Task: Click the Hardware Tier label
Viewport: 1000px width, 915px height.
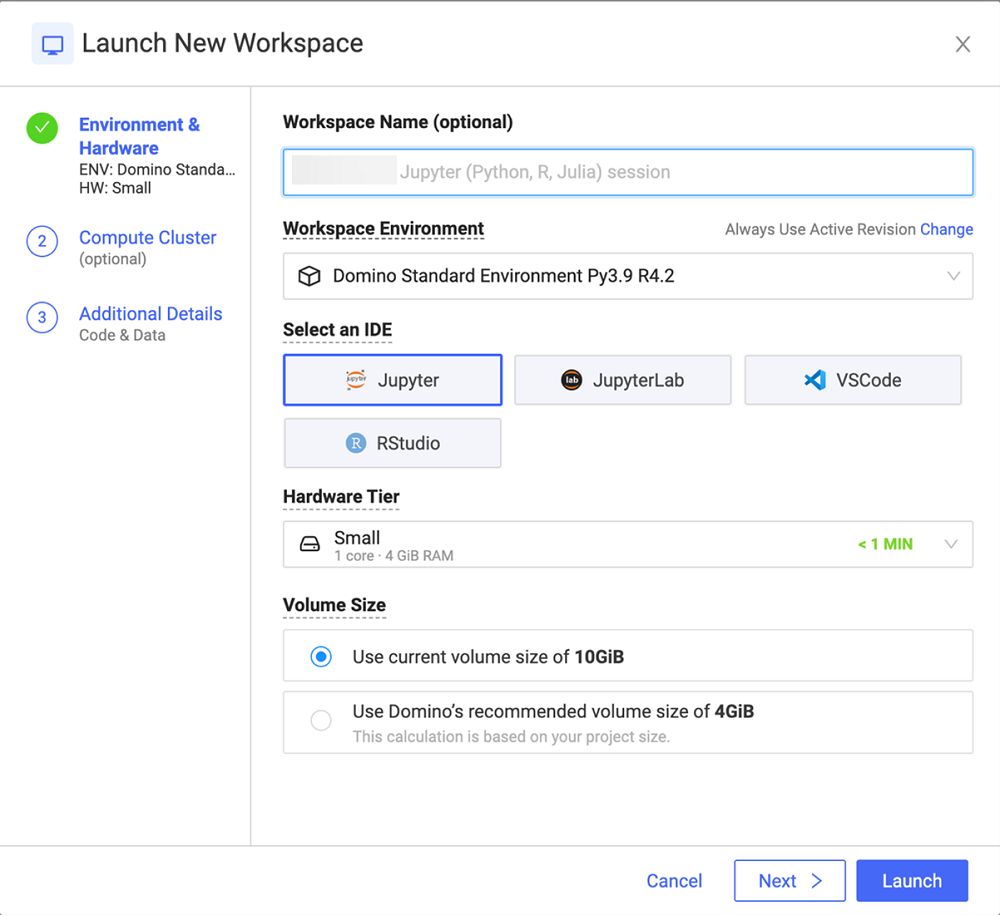Action: coord(341,497)
